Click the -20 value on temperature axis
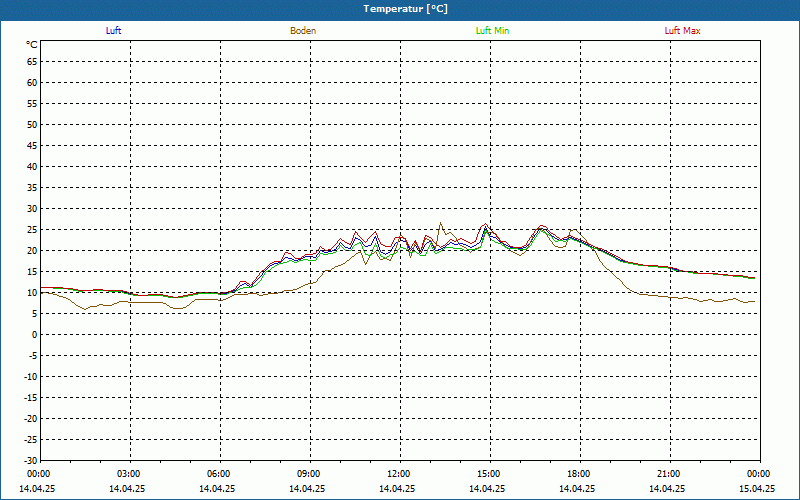 (31, 419)
